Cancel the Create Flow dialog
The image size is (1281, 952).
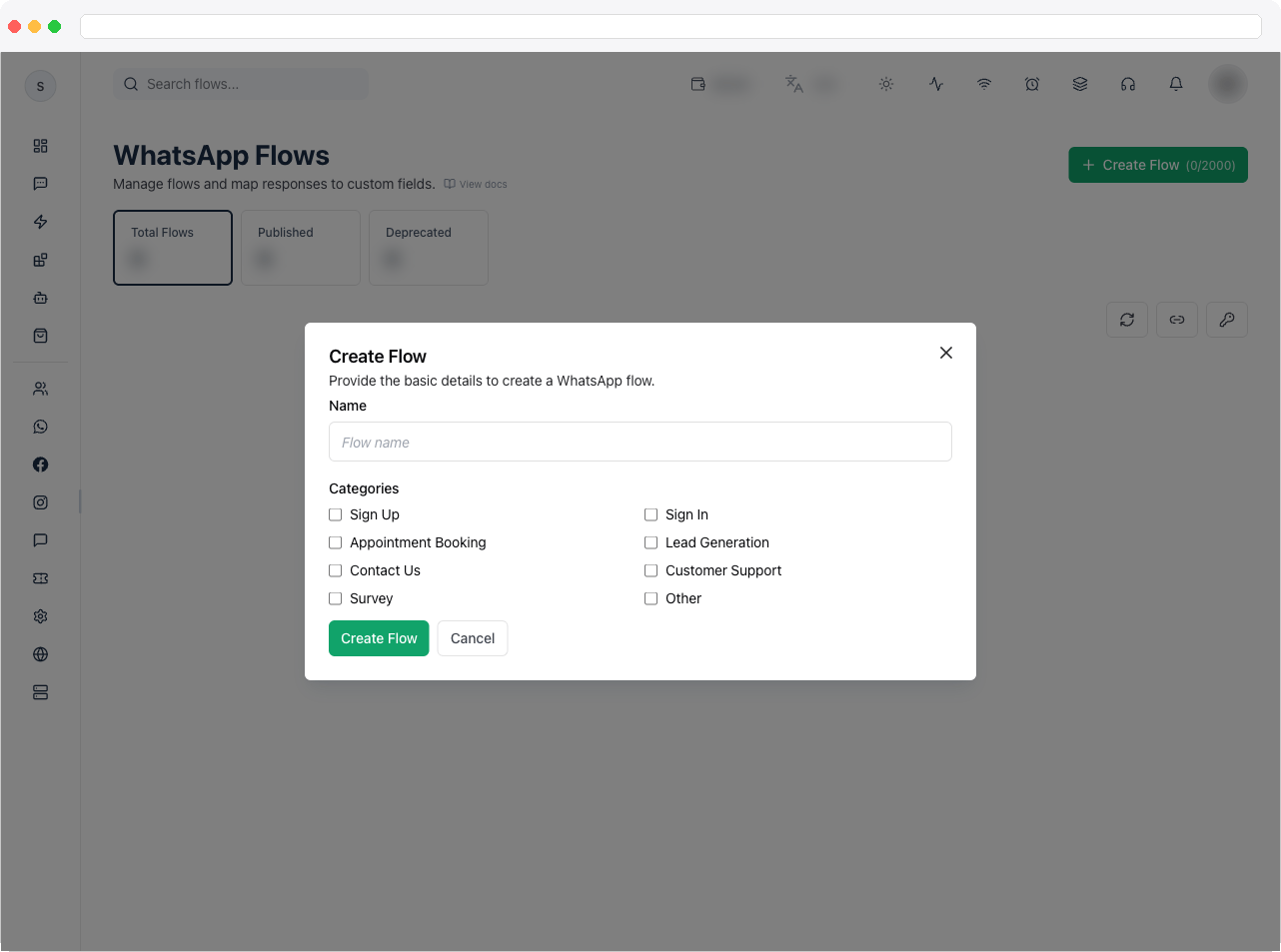473,638
